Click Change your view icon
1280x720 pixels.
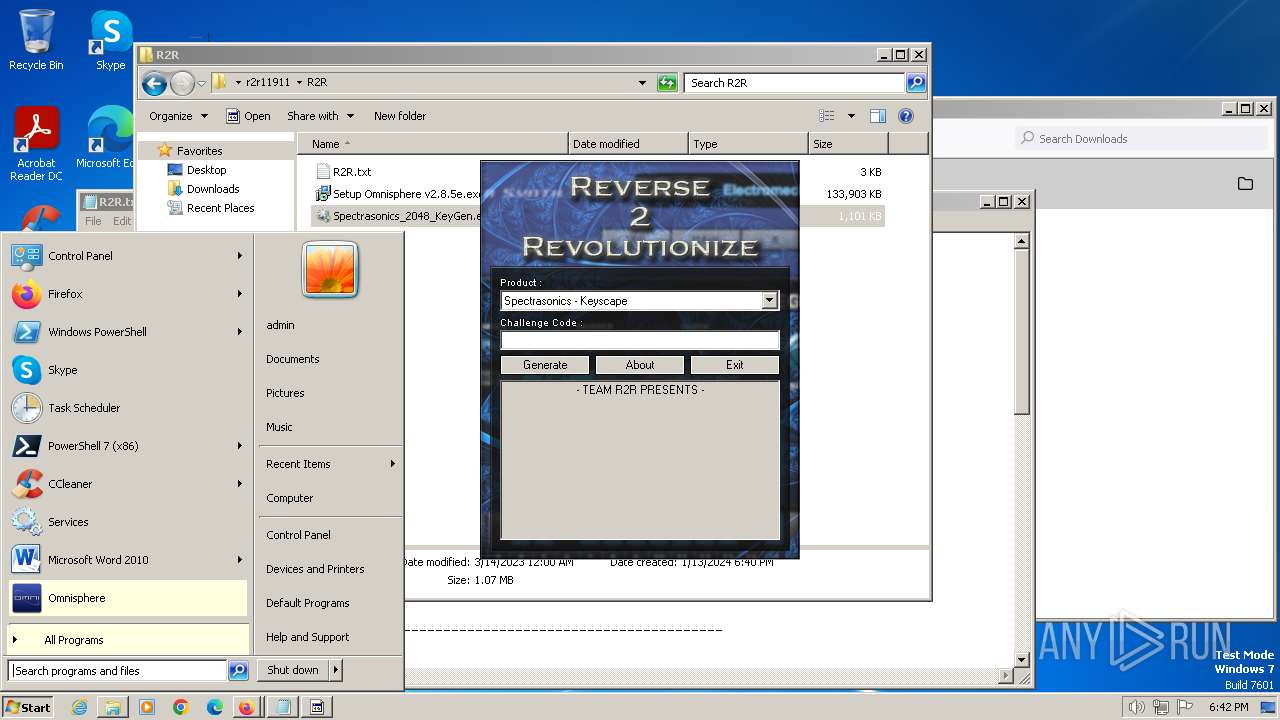point(827,116)
